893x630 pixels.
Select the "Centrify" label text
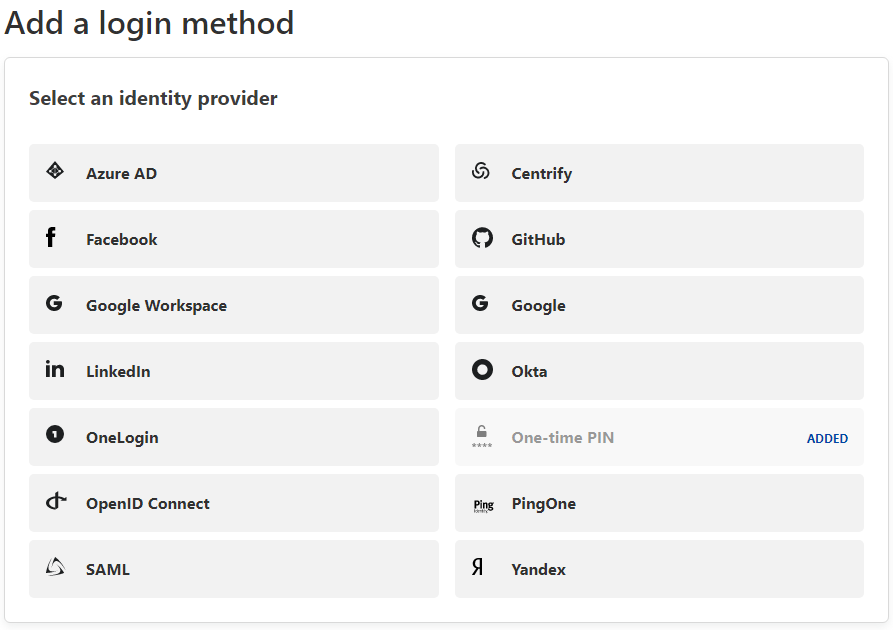coord(542,173)
